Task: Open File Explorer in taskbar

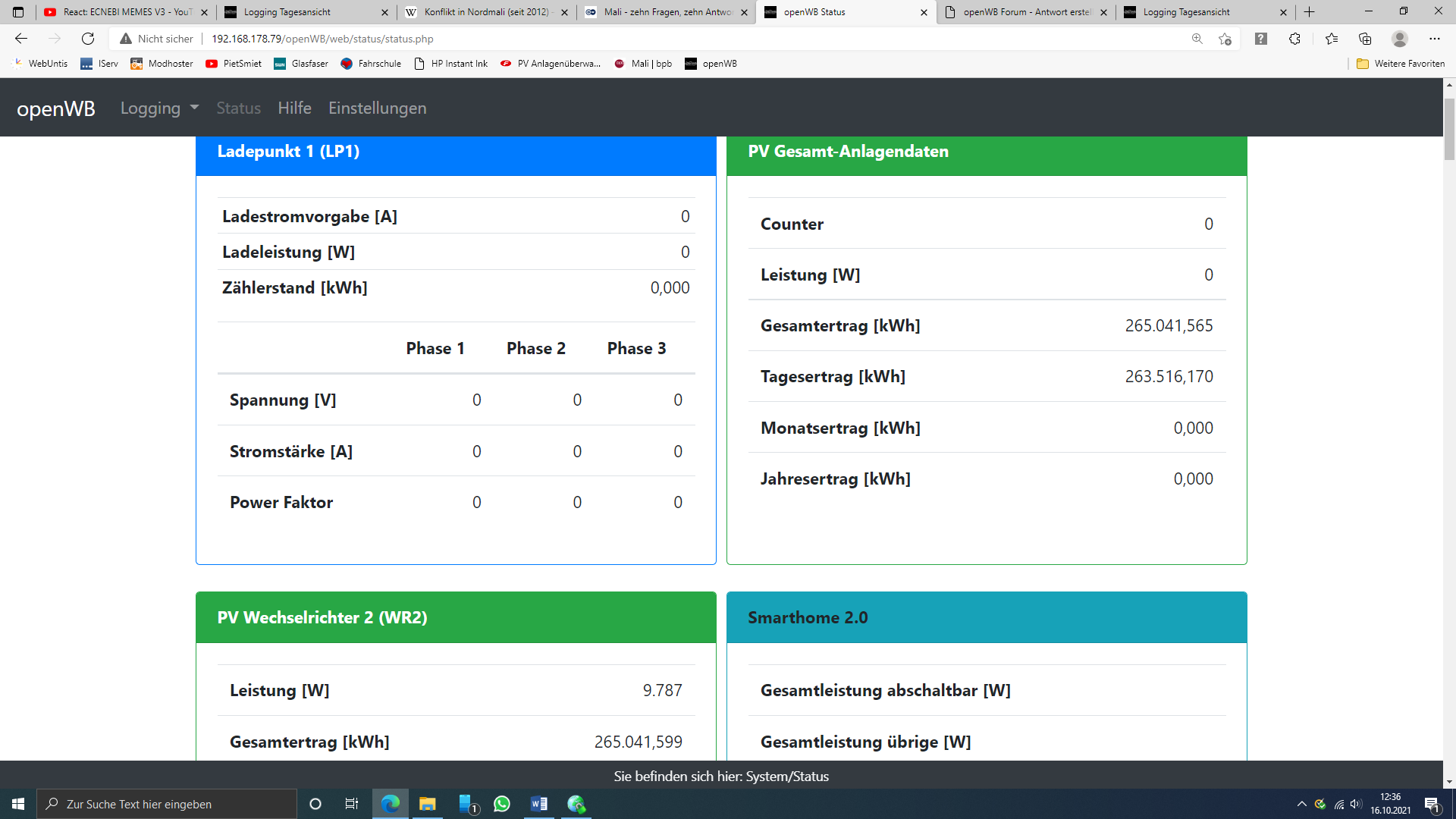Action: pos(428,804)
